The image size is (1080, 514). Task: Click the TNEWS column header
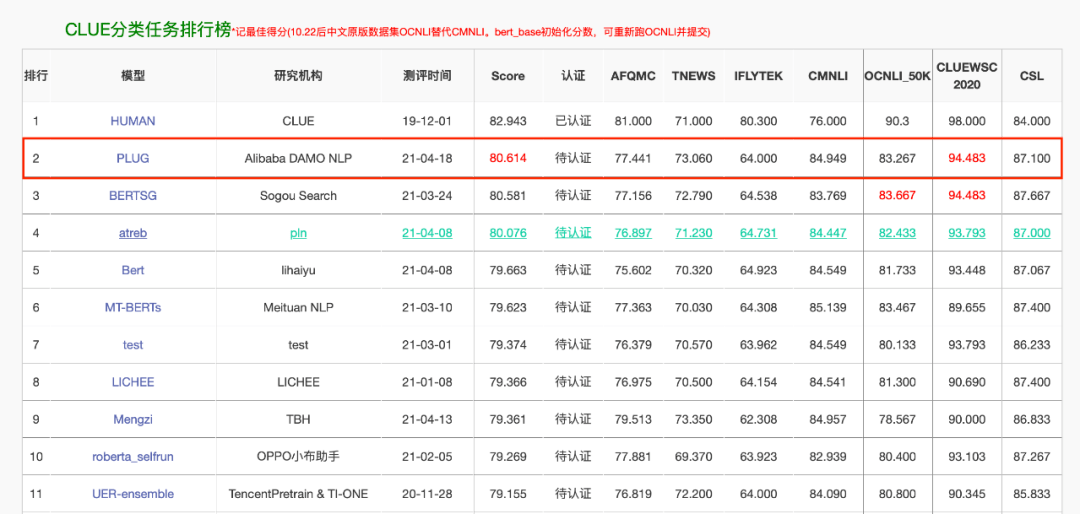[693, 76]
